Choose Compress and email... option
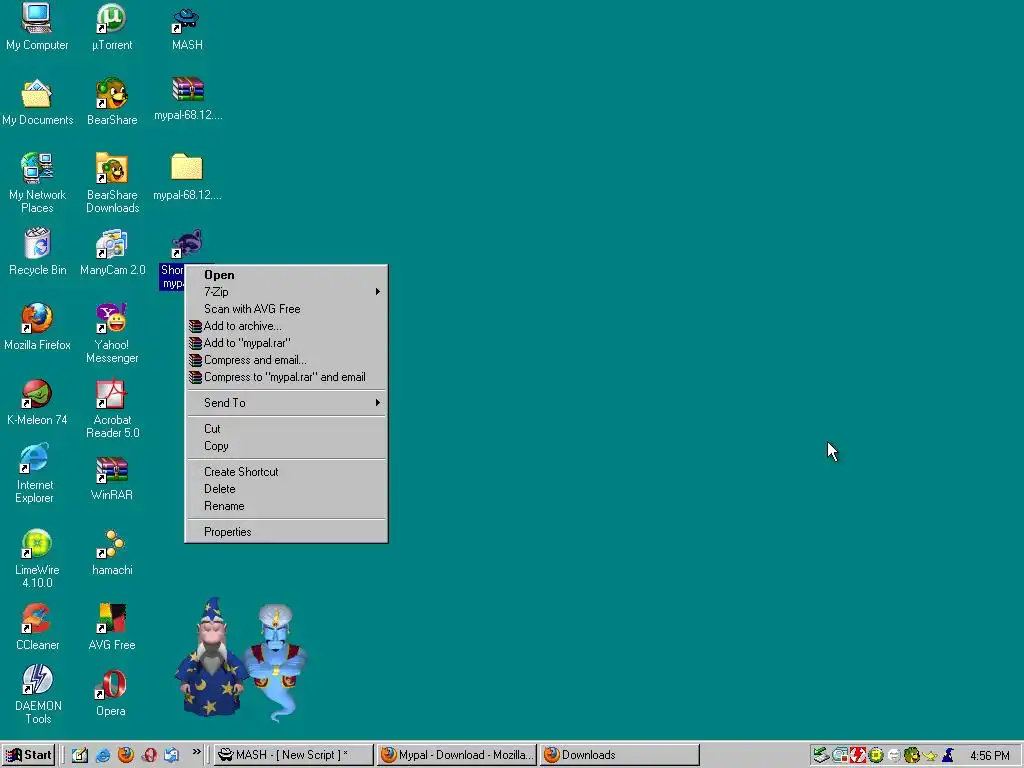This screenshot has height=768, width=1024. [287, 360]
